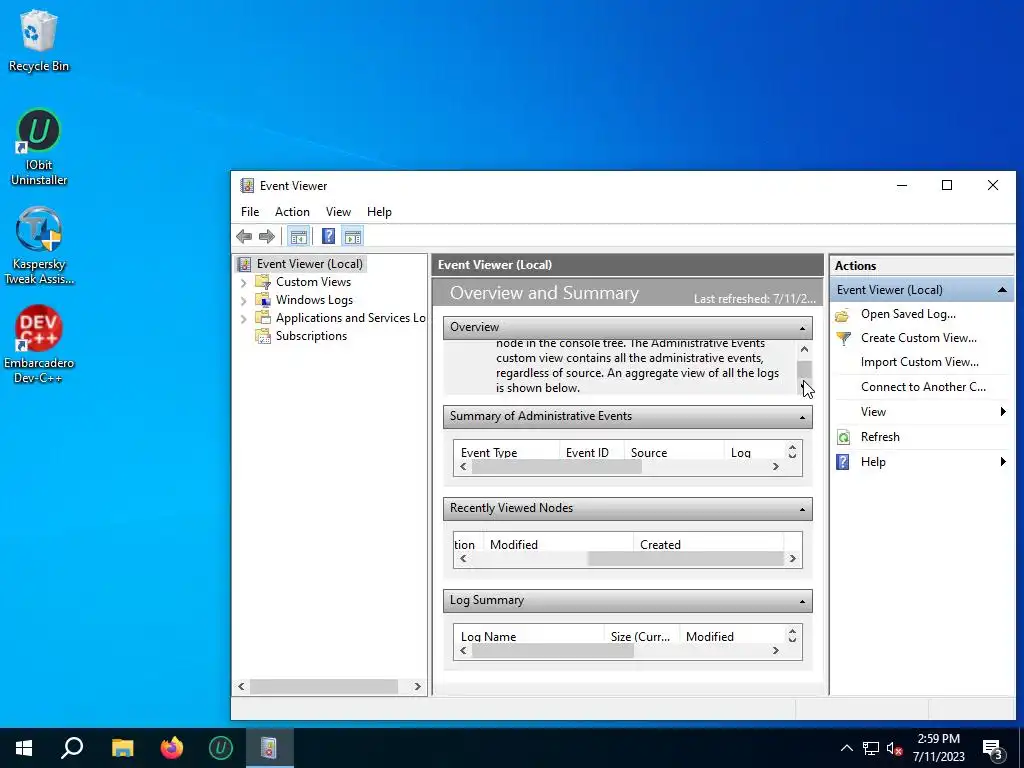Click the Subscriptions icon in tree
This screenshot has height=768, width=1024.
click(263, 336)
